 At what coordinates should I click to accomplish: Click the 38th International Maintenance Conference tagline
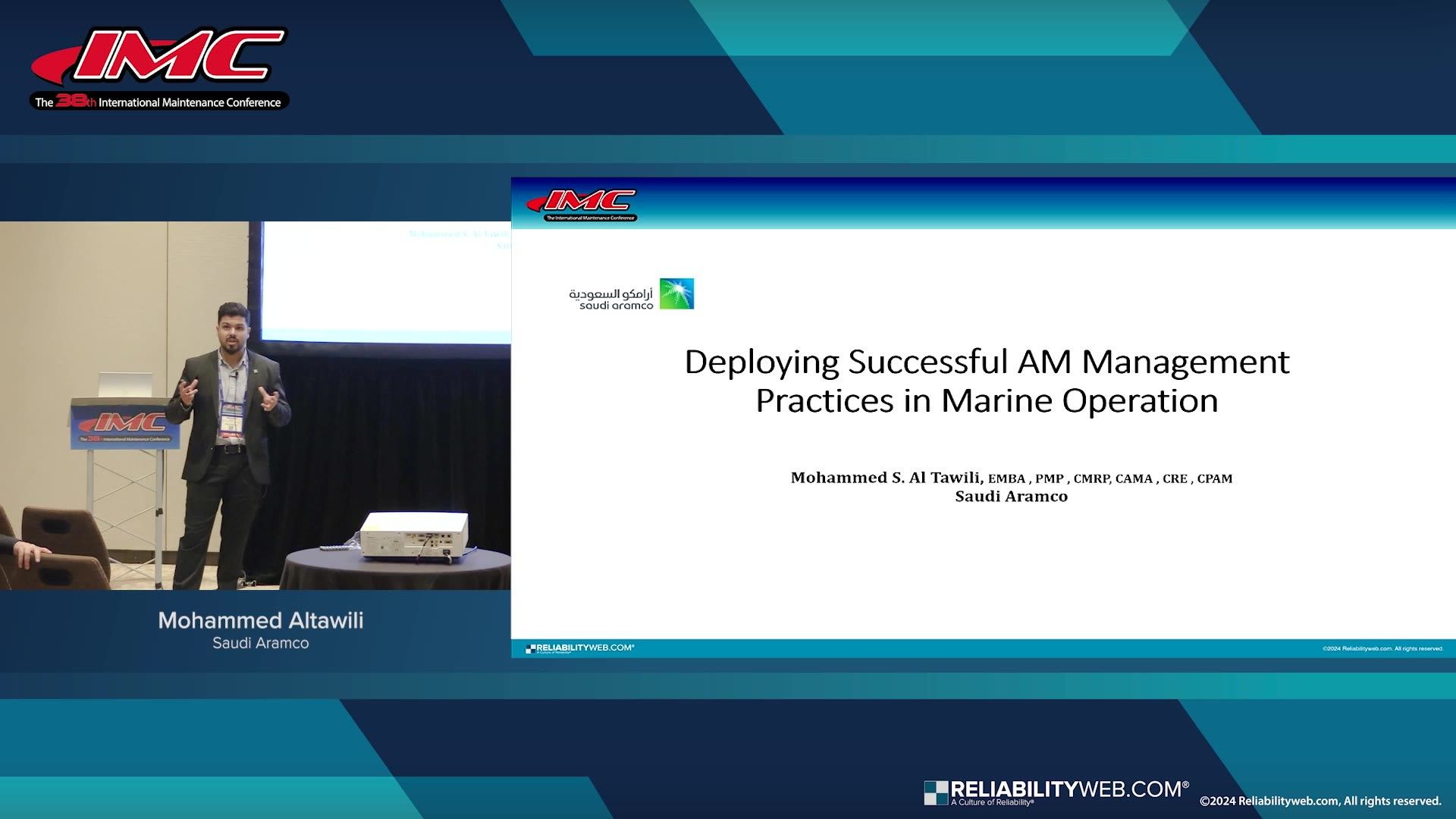point(157,101)
